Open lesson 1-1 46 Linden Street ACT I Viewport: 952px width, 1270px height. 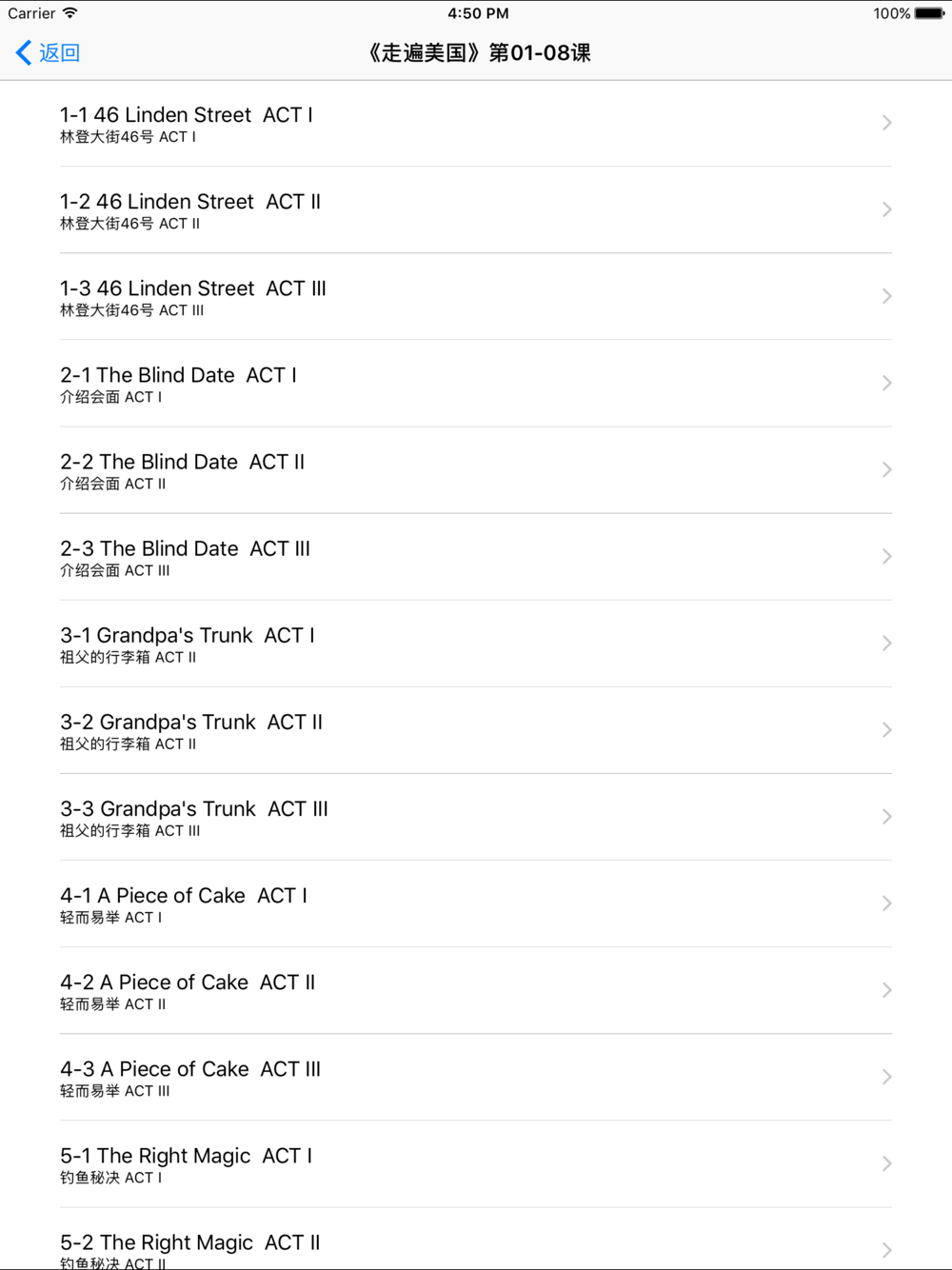click(x=476, y=124)
